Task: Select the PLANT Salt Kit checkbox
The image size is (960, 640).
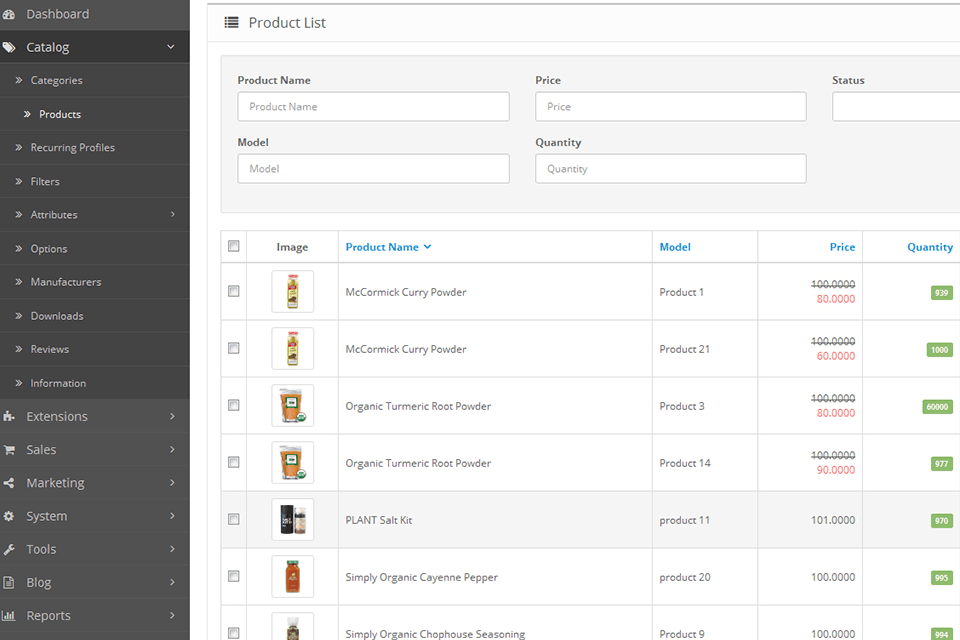Action: click(233, 519)
